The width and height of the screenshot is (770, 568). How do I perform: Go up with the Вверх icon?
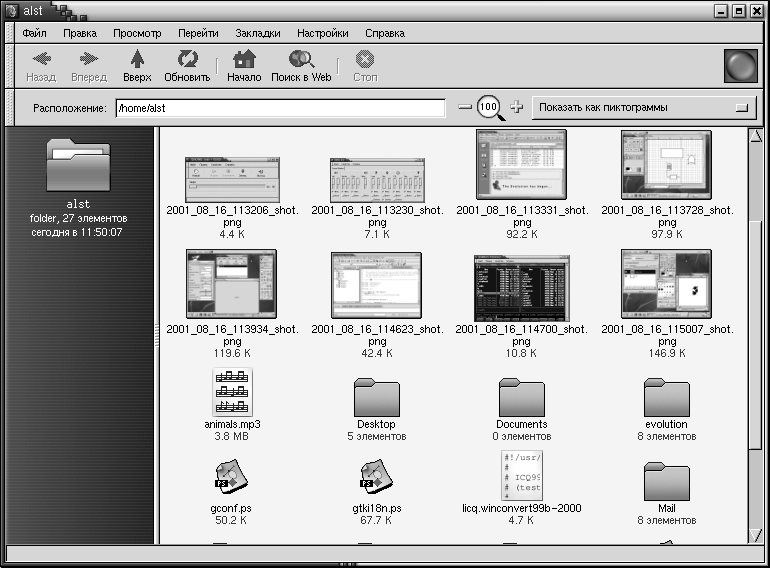click(137, 59)
